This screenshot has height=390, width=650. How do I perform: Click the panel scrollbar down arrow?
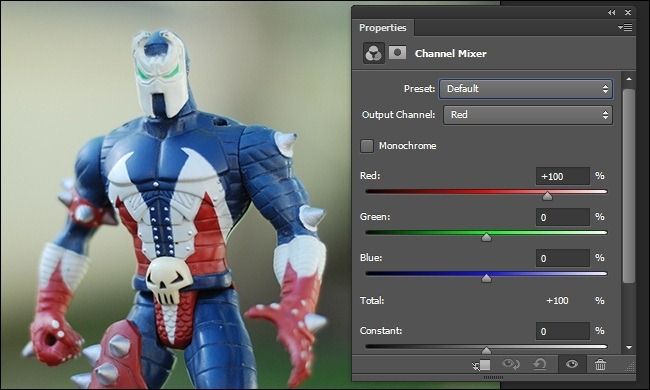click(x=629, y=347)
